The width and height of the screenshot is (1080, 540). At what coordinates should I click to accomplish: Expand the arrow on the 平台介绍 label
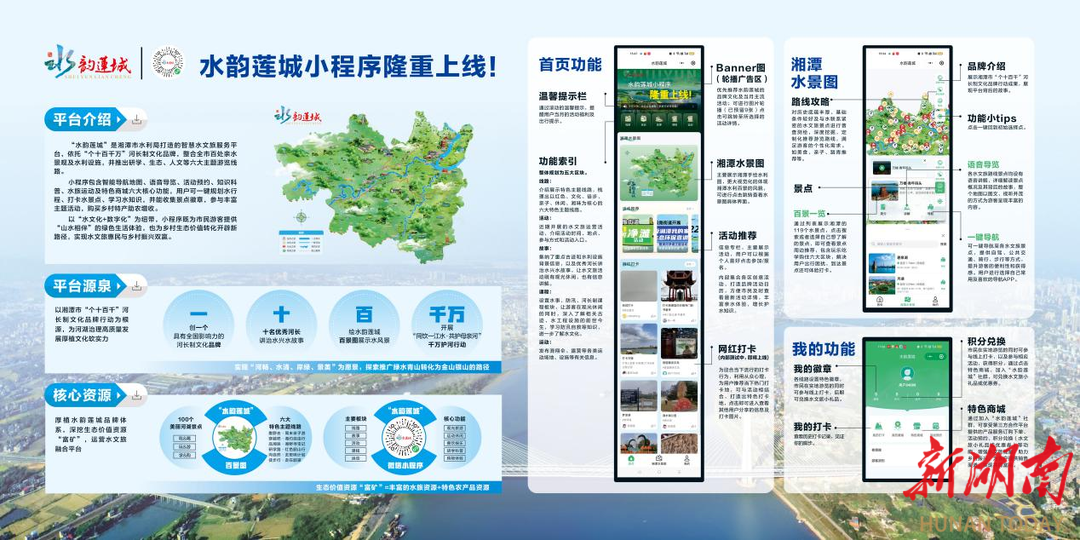click(x=120, y=120)
